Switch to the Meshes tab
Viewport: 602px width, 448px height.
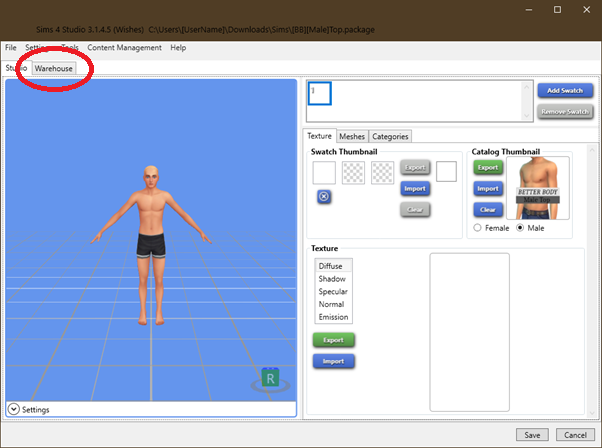(352, 136)
